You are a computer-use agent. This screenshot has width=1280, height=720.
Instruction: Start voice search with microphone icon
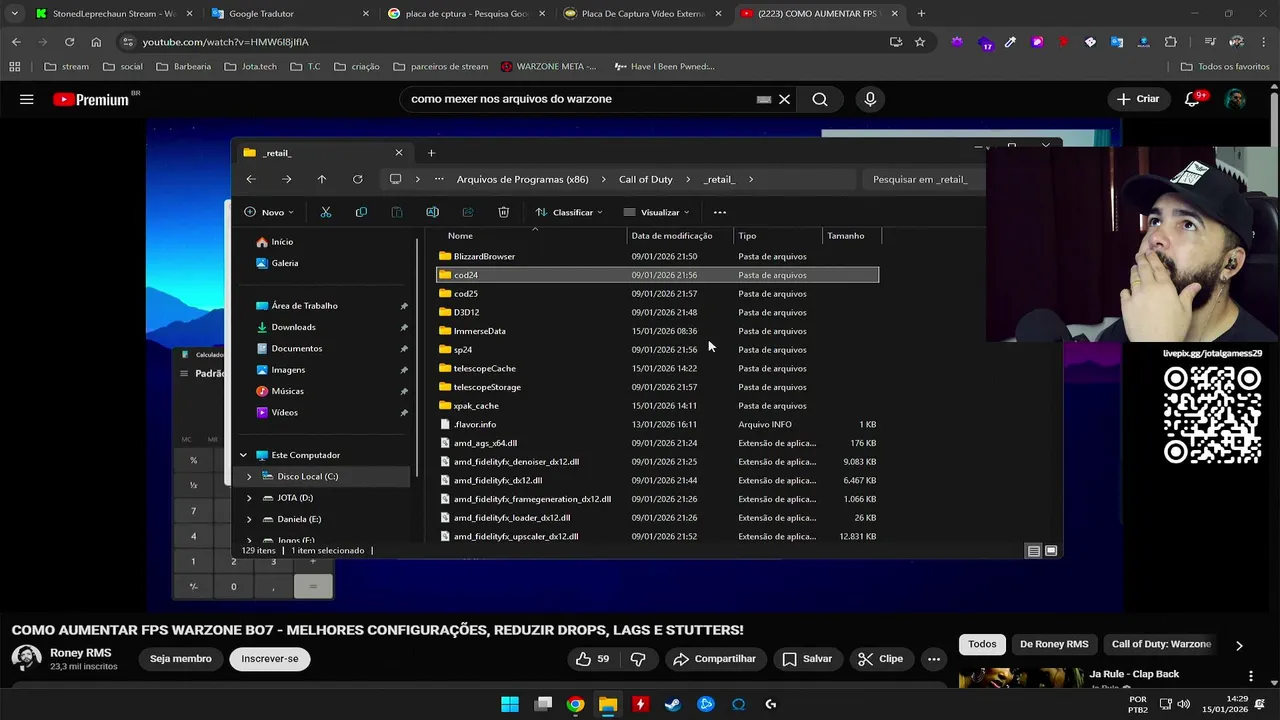tap(870, 99)
